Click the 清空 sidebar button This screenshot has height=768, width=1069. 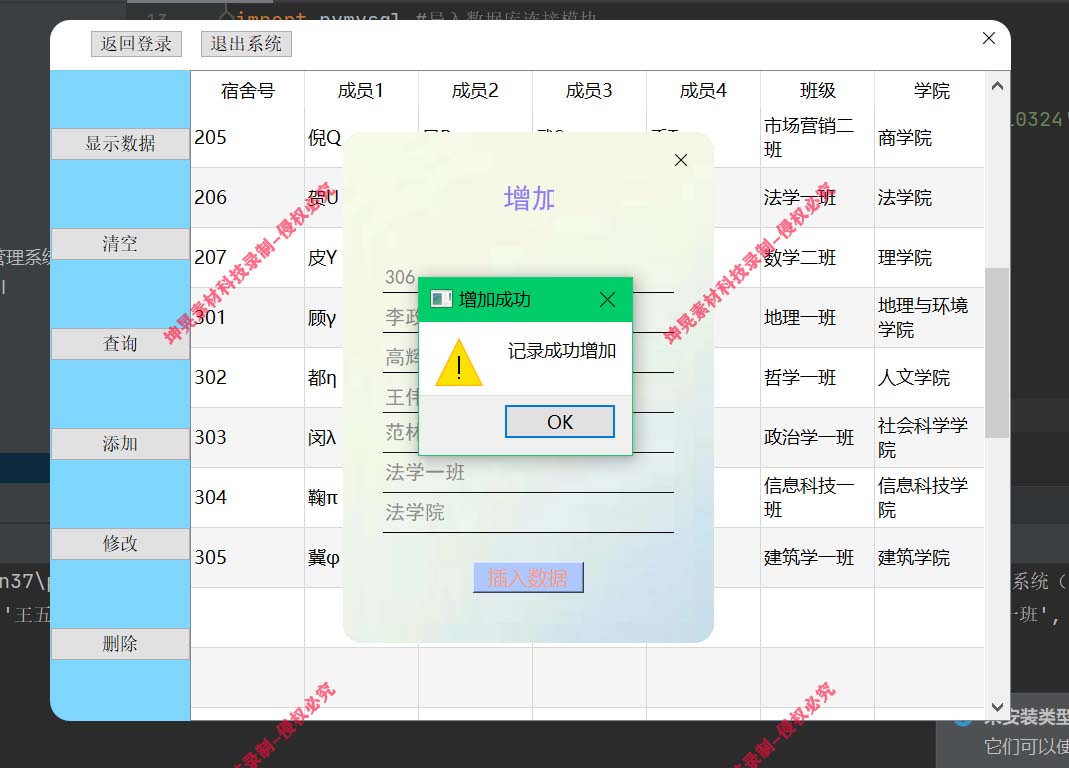[x=120, y=243]
